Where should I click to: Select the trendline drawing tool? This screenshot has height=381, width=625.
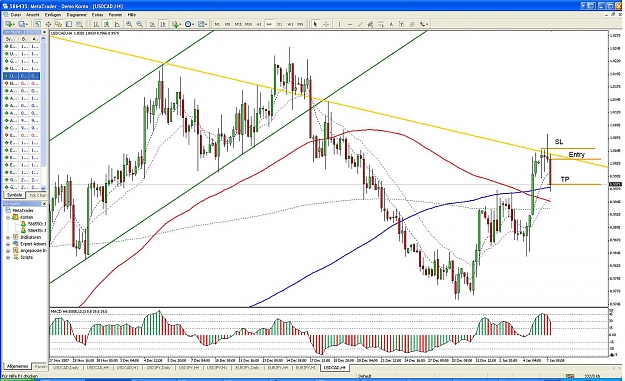pyautogui.click(x=360, y=24)
